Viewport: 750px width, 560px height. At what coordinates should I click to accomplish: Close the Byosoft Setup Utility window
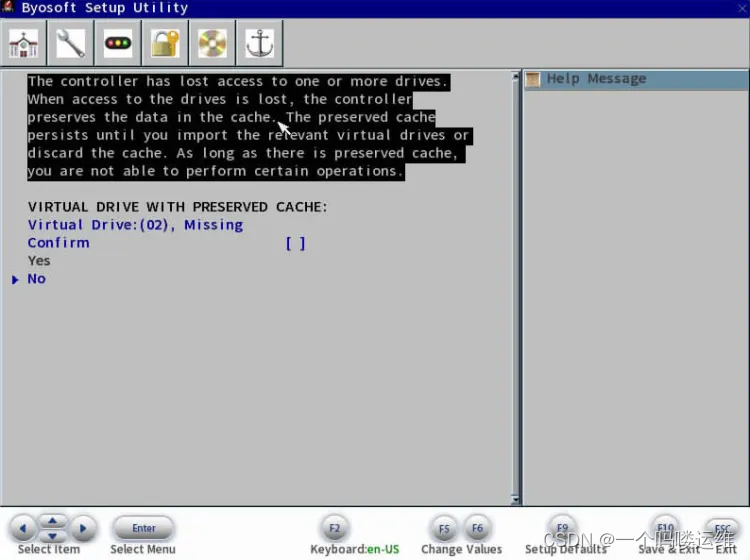pos(742,8)
